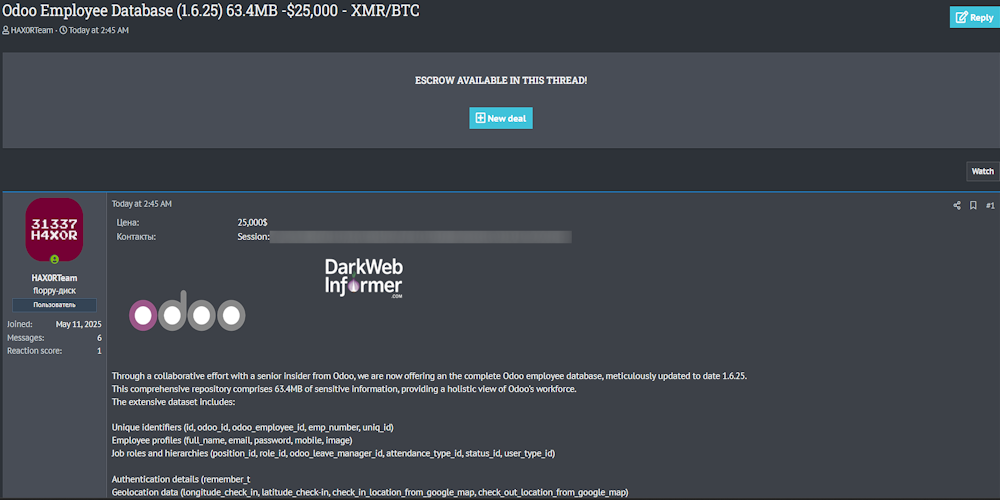The height and width of the screenshot is (500, 1000).
Task: Click the Пользователь user badge
Action: click(x=54, y=304)
